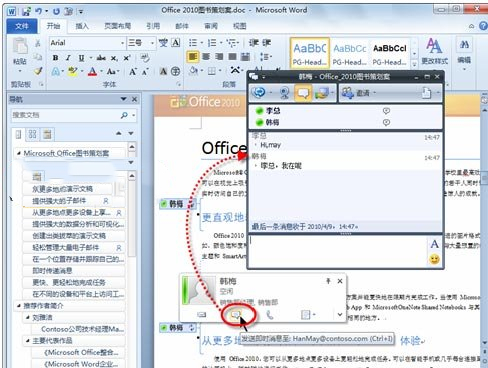Click the Format Painter brush icon
Image resolution: width=488 pixels, height=368 pixels.
coord(38,71)
